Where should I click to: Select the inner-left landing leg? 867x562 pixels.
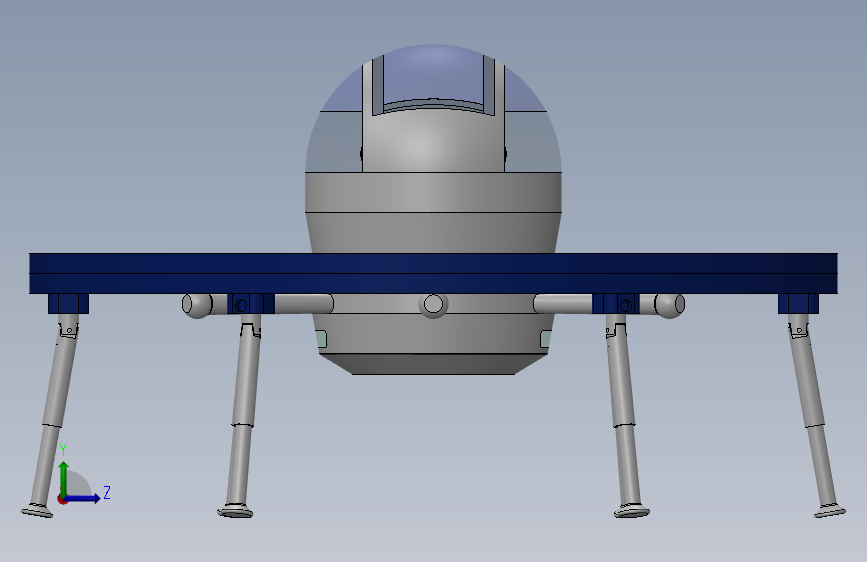tap(243, 415)
